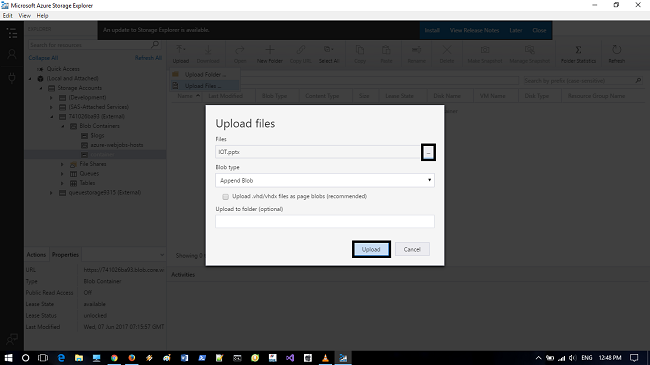Open Microsoft Edge from the taskbar
Viewport: 650px width, 365px height.
click(x=61, y=358)
